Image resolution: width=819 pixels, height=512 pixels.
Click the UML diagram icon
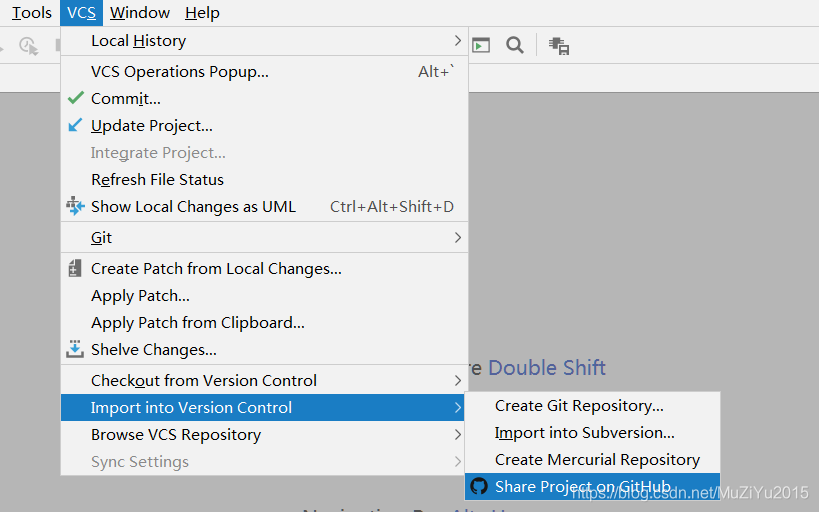[75, 206]
